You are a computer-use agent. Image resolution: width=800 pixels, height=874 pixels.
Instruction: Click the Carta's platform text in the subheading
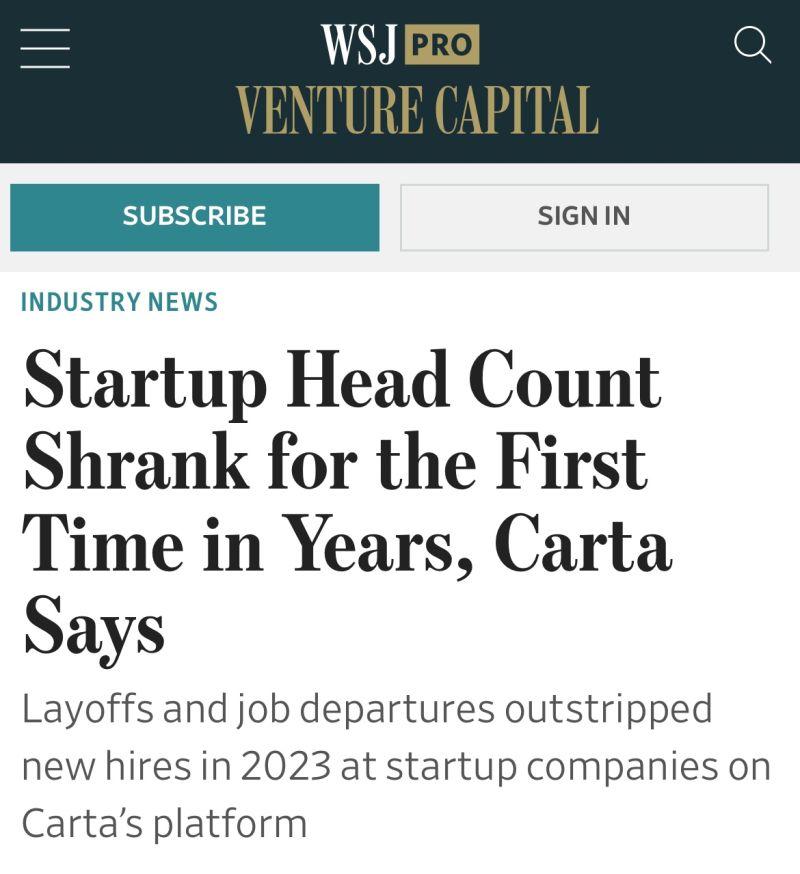(164, 824)
